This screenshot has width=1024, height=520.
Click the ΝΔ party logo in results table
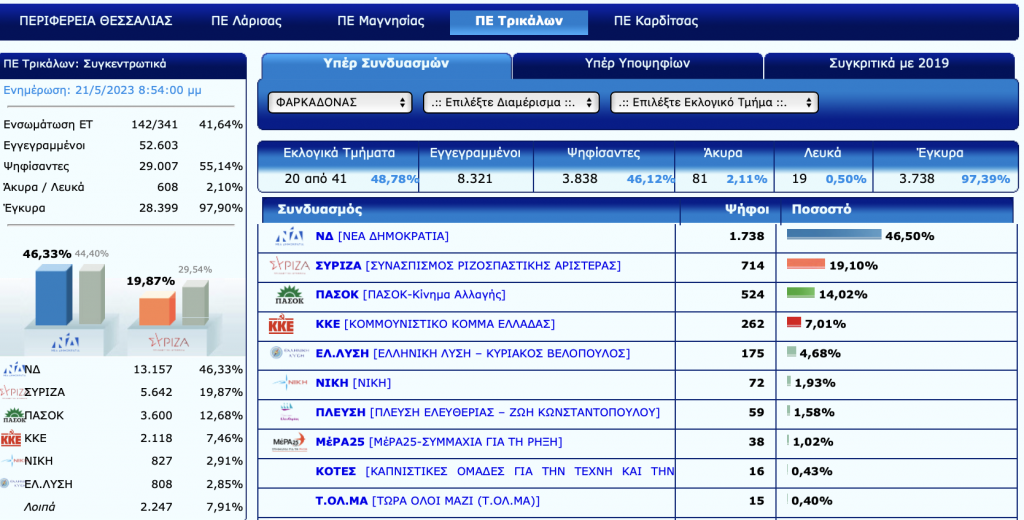click(289, 236)
